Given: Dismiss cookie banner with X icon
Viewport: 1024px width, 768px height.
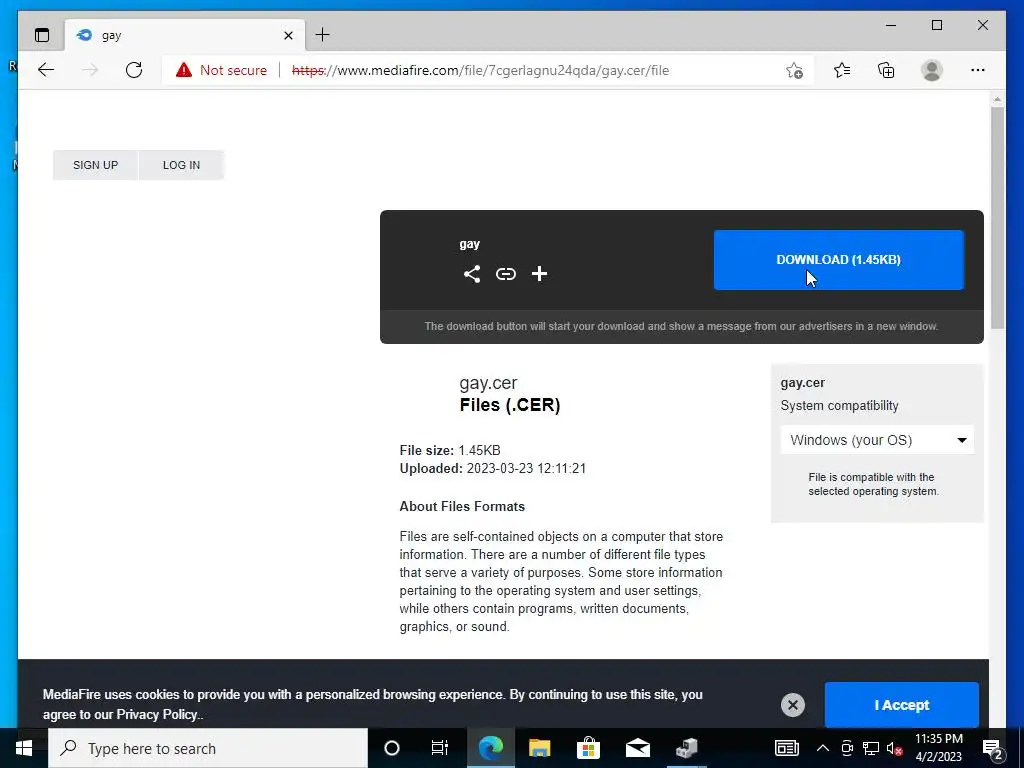Looking at the screenshot, I should click(793, 705).
